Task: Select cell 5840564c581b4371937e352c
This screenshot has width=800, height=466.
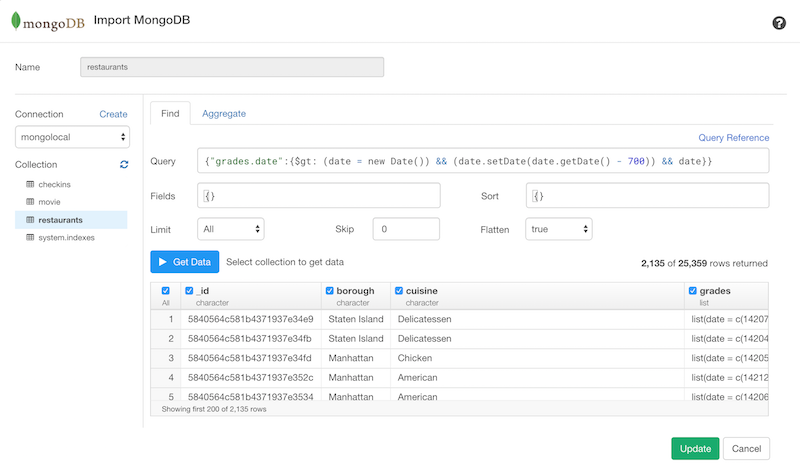Action: point(251,377)
